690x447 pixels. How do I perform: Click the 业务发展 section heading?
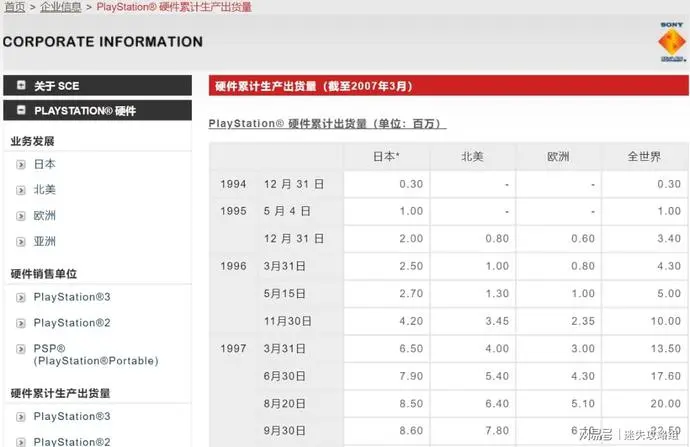click(x=32, y=141)
